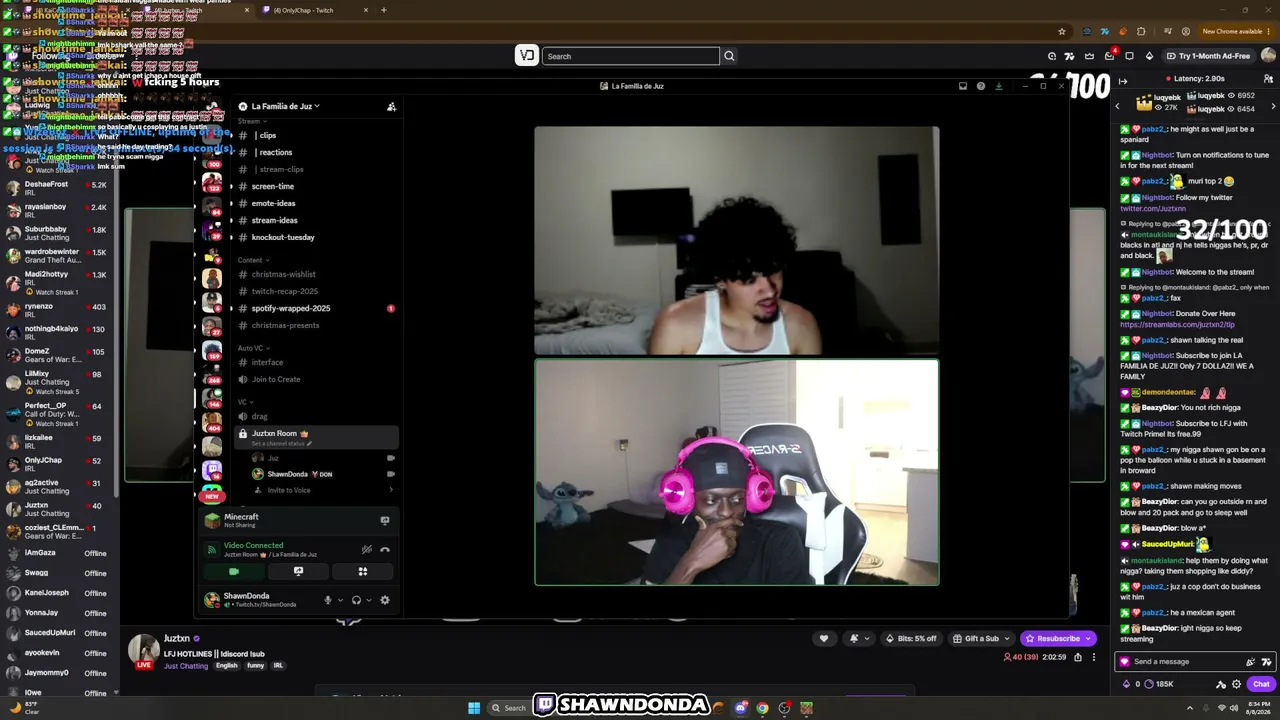Expand the Resubscribe options arrow
The width and height of the screenshot is (1280, 720).
(1088, 638)
